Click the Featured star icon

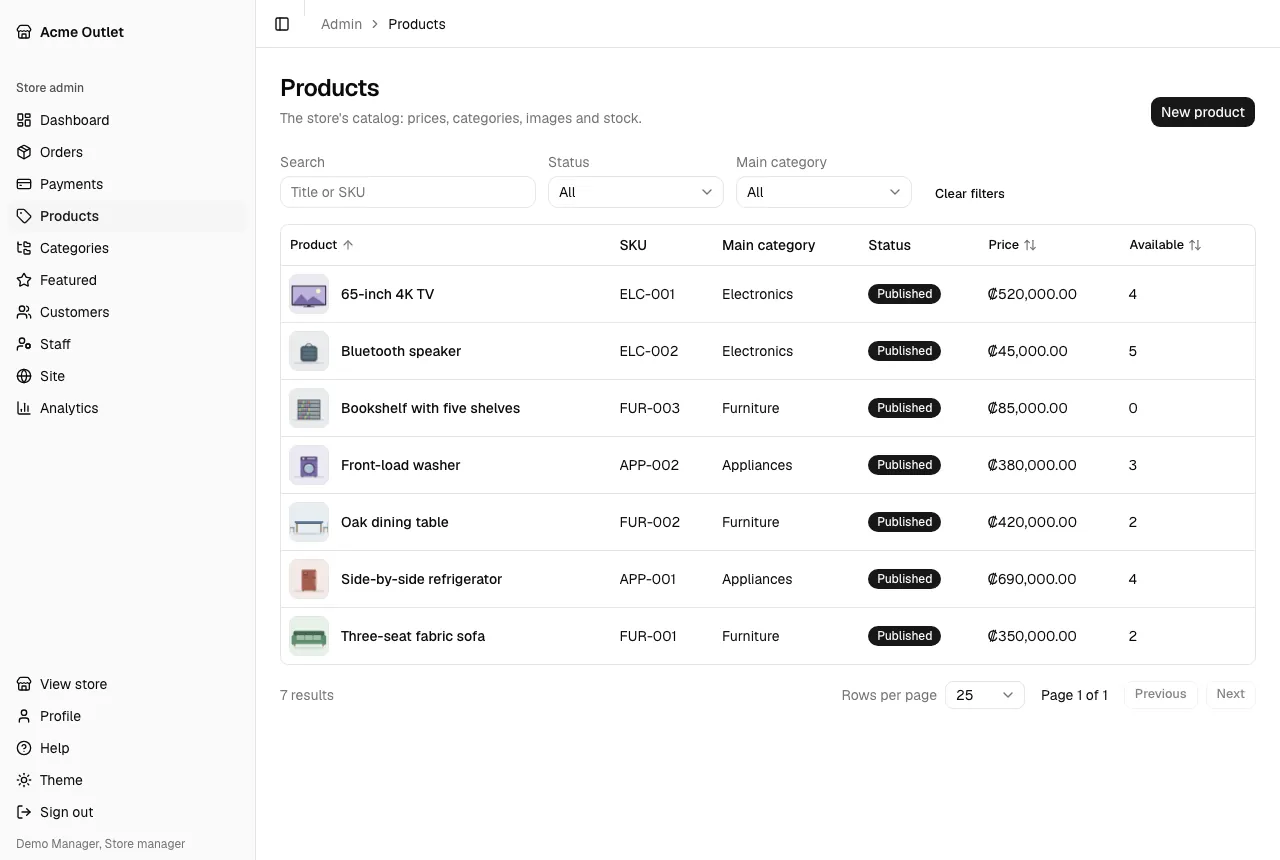(24, 280)
